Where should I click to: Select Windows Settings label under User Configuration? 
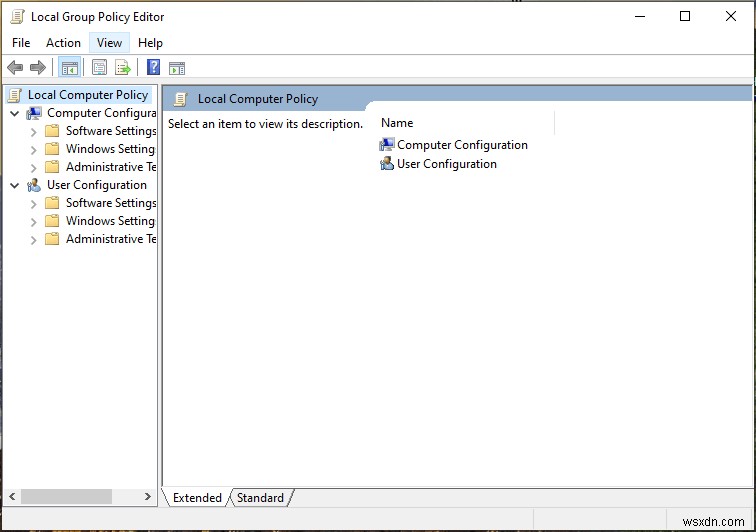pos(110,221)
